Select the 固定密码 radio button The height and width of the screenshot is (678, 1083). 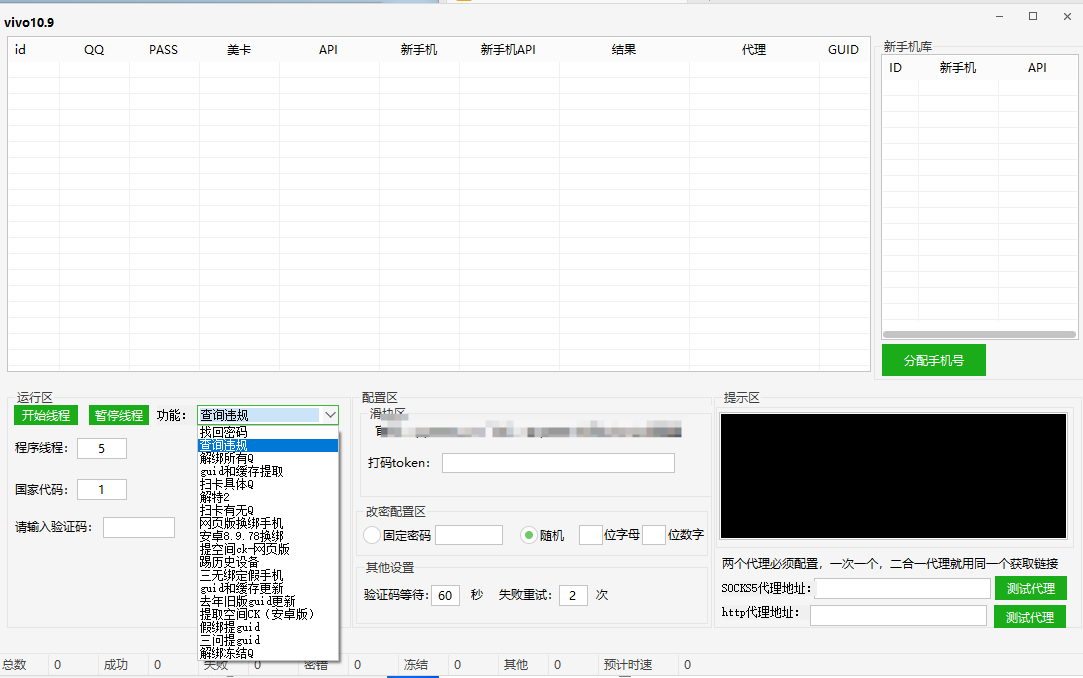[373, 535]
